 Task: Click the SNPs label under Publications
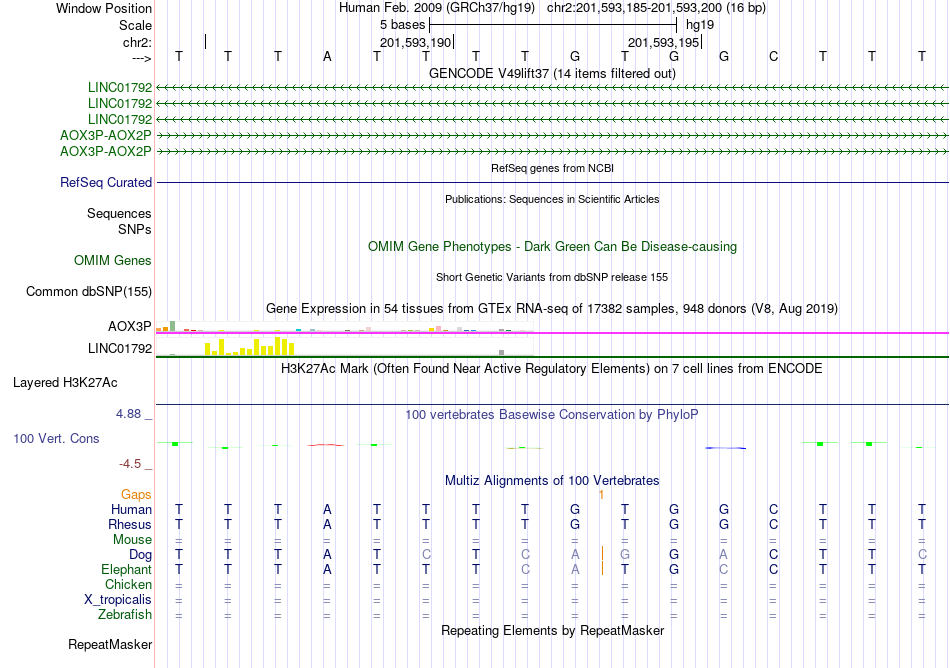[135, 230]
